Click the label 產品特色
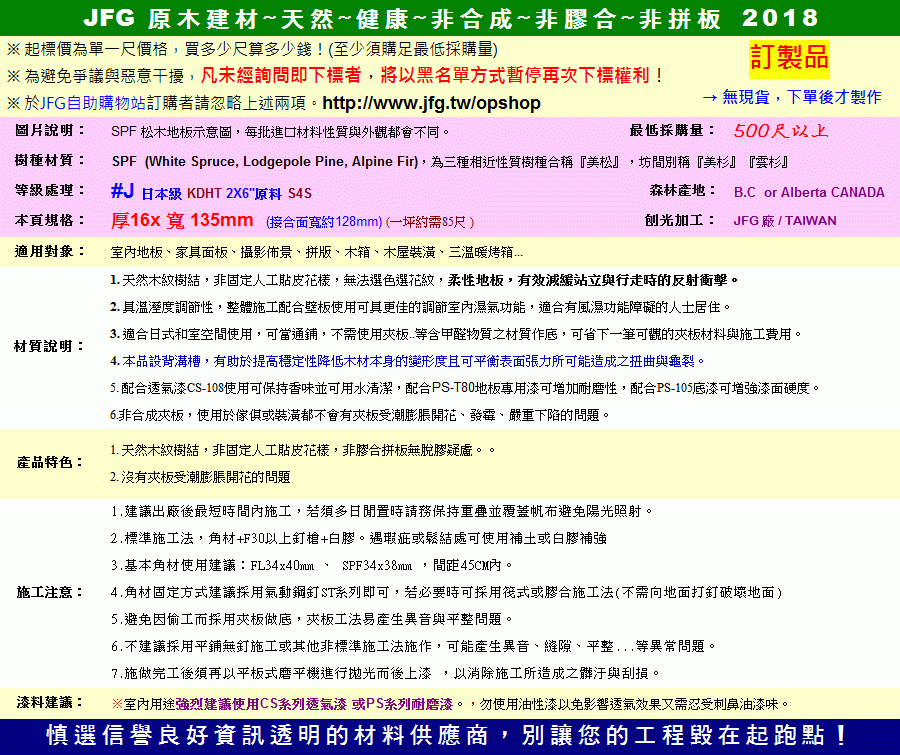 (x=49, y=462)
